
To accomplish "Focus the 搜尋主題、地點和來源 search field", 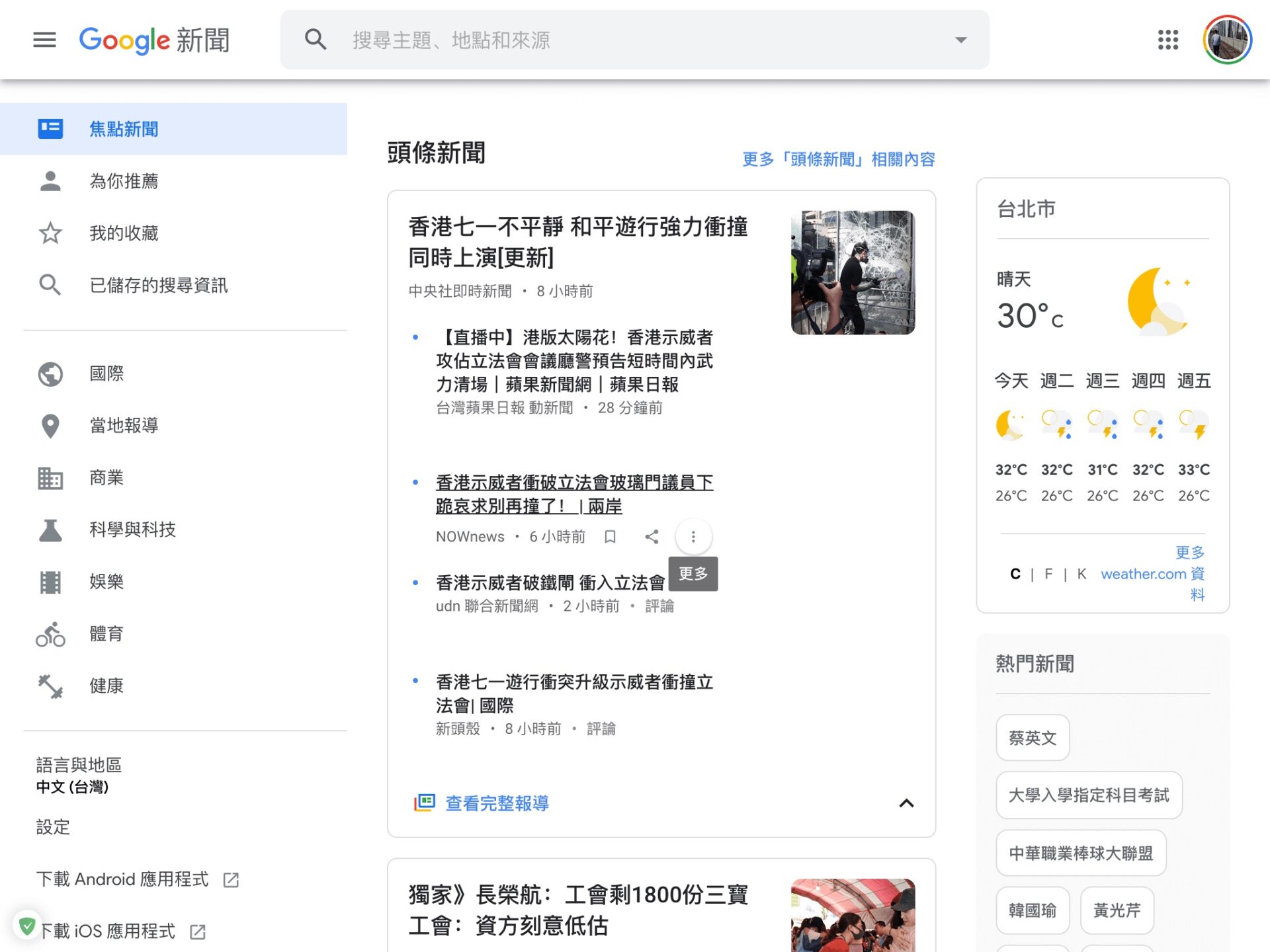I will 635,40.
